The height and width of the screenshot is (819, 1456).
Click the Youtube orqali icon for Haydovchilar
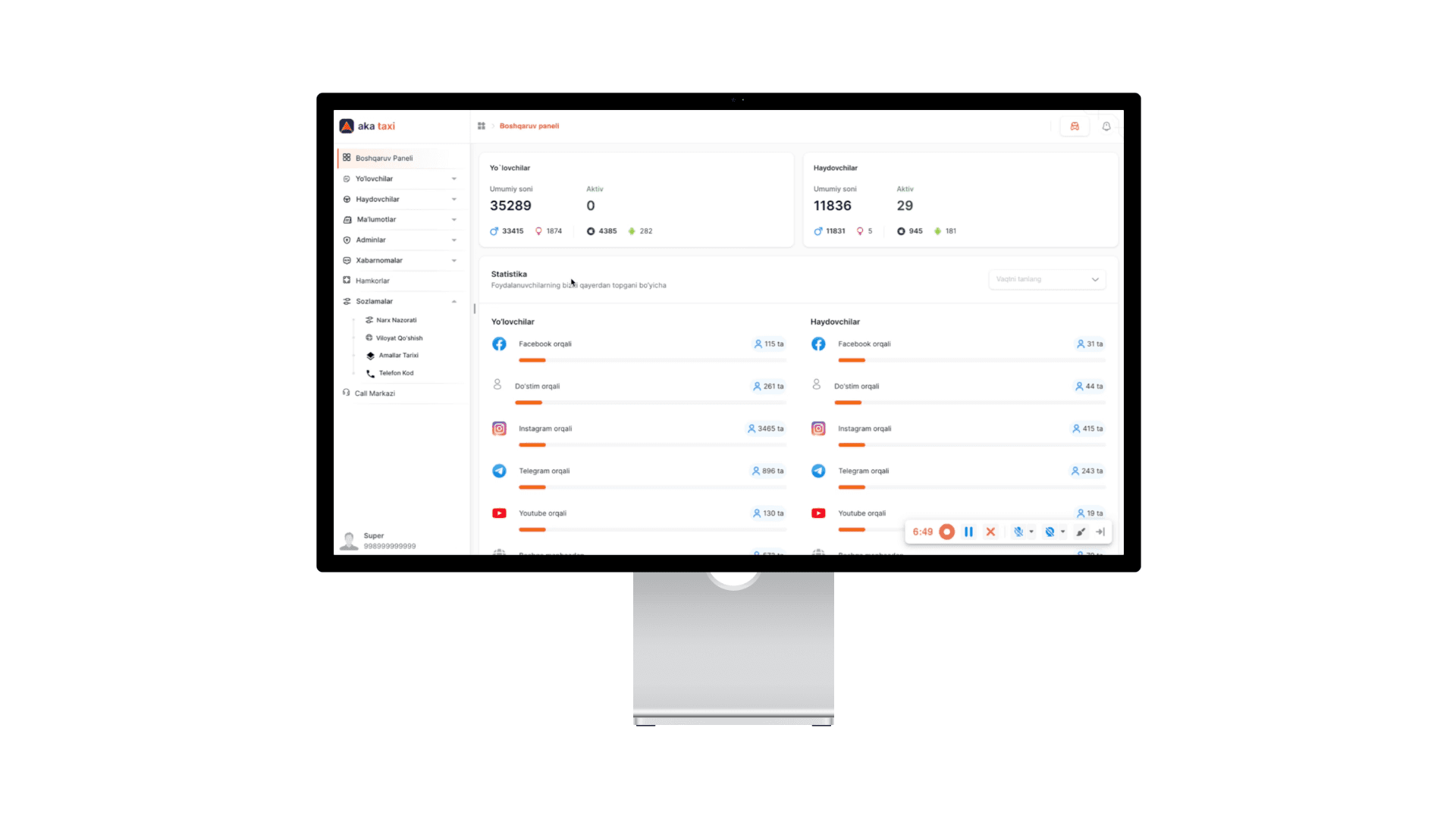click(820, 512)
